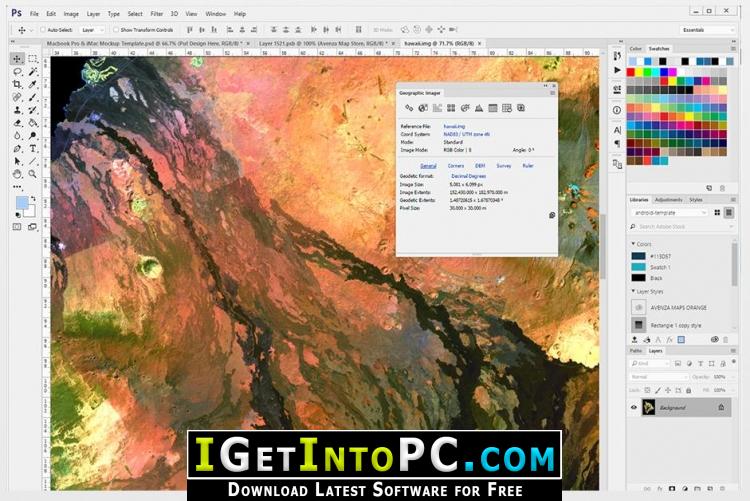Open the Essentials workspace dropdown
Screen dimensions: 750x501
(707, 30)
